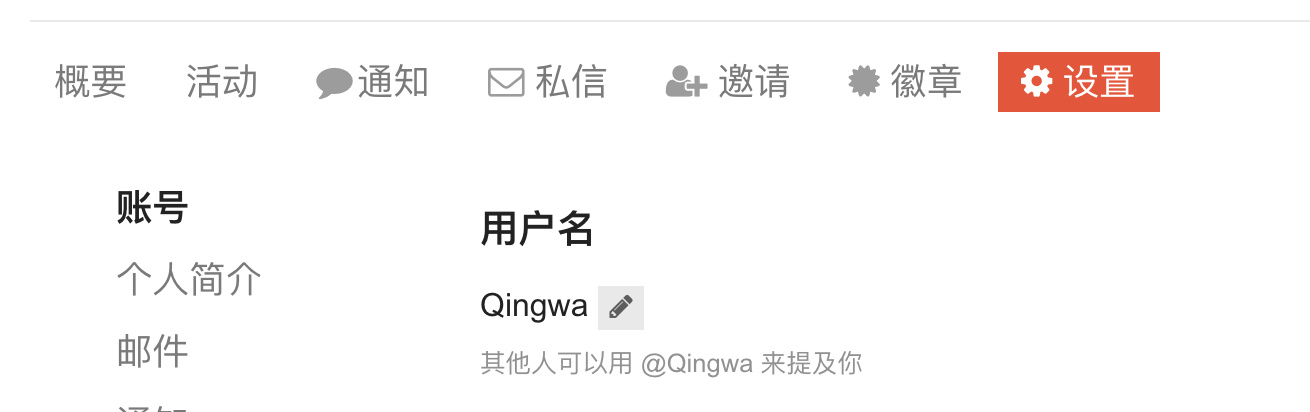Open the 概要 summary tab
Viewport: 1310px width, 412px height.
(91, 82)
